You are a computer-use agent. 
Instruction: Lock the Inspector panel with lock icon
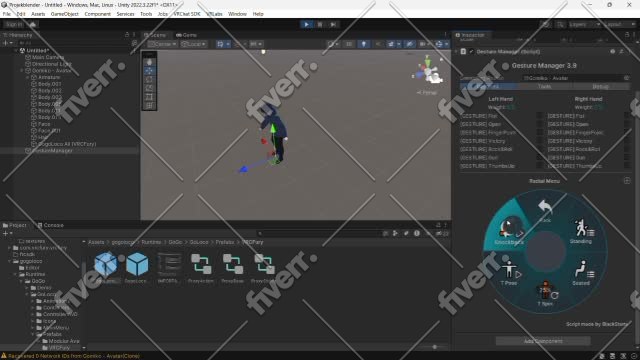click(627, 35)
